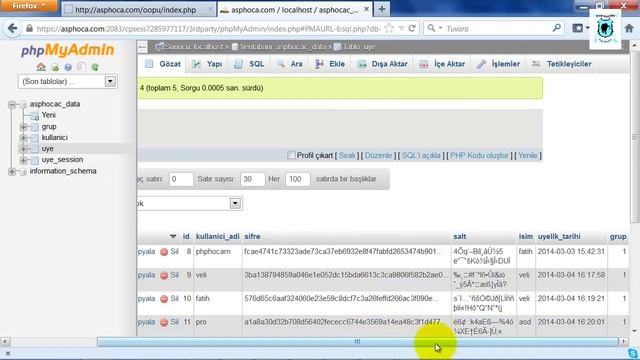Open the Yapı tab

(207, 64)
